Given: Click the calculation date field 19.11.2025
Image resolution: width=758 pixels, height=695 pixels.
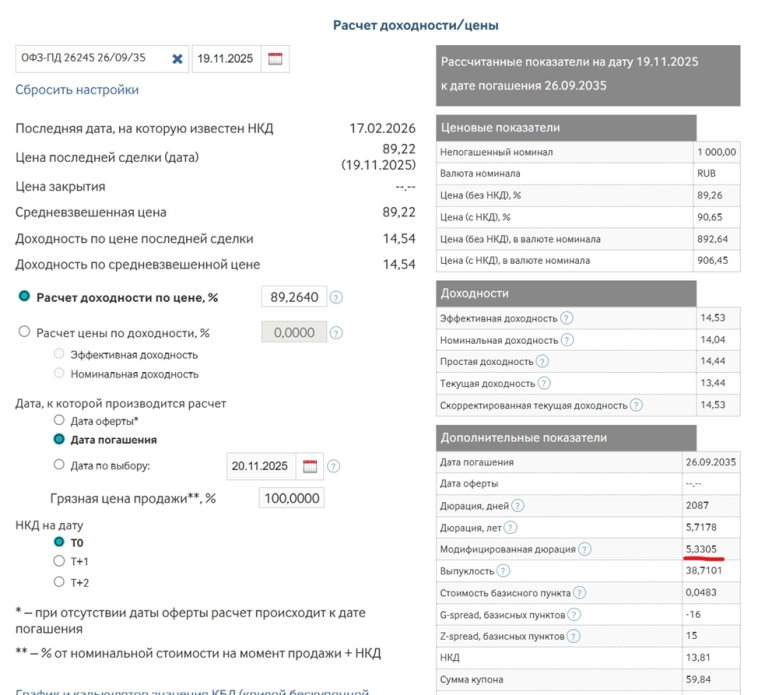Looking at the screenshot, I should click(225, 59).
